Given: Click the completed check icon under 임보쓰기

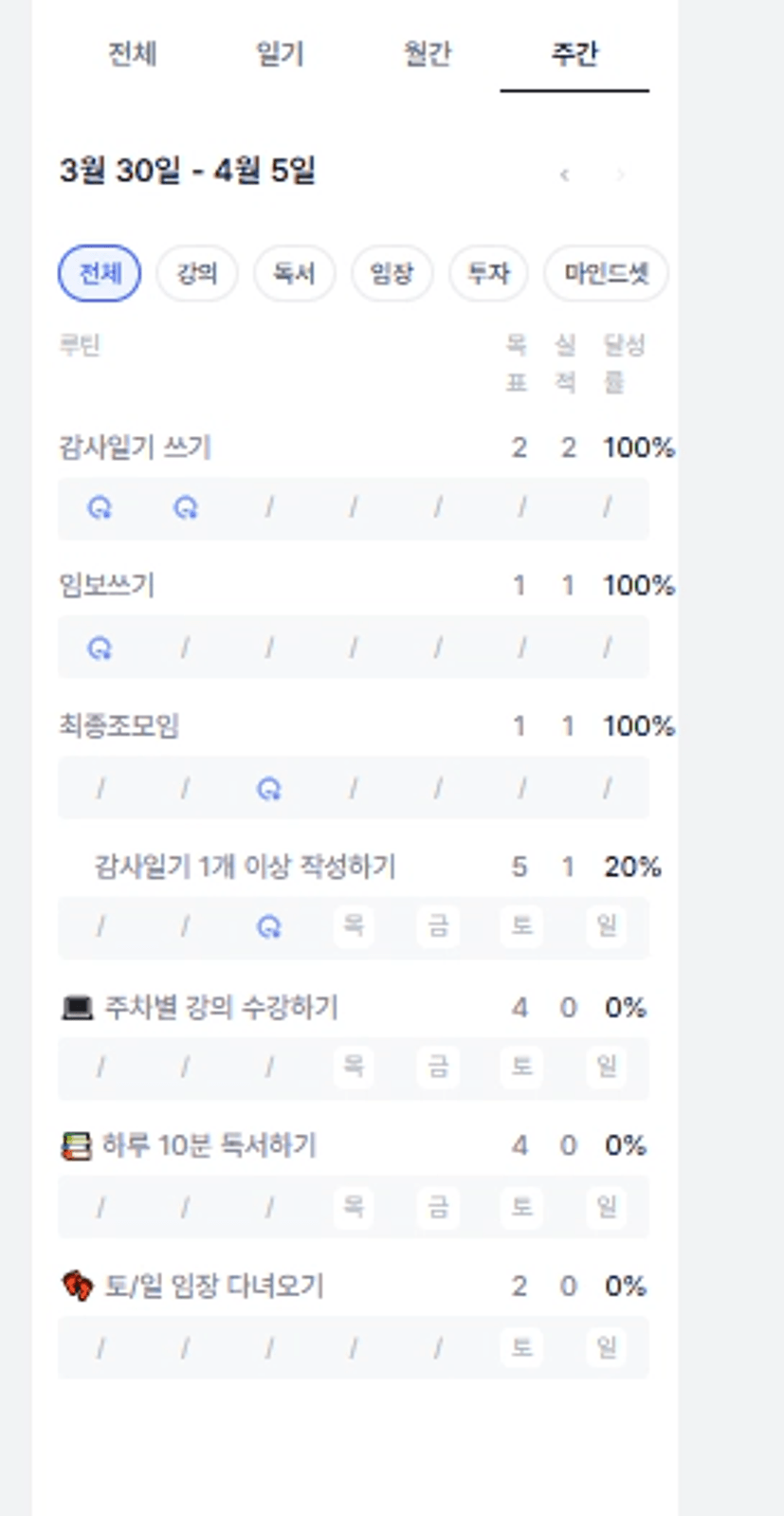Looking at the screenshot, I should coord(100,648).
